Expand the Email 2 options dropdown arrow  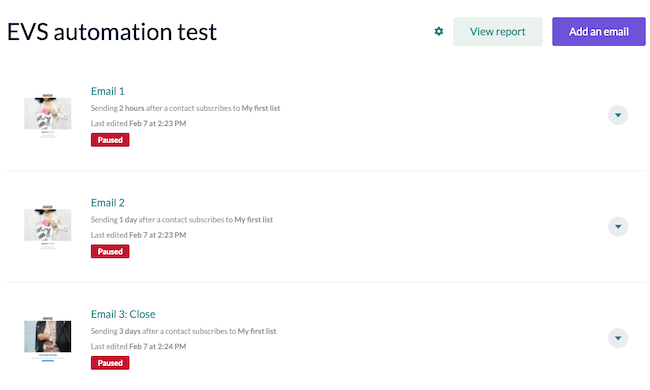click(x=618, y=227)
